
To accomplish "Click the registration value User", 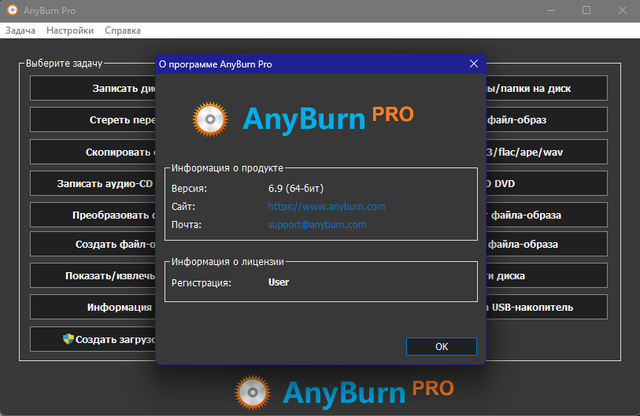I will (278, 282).
